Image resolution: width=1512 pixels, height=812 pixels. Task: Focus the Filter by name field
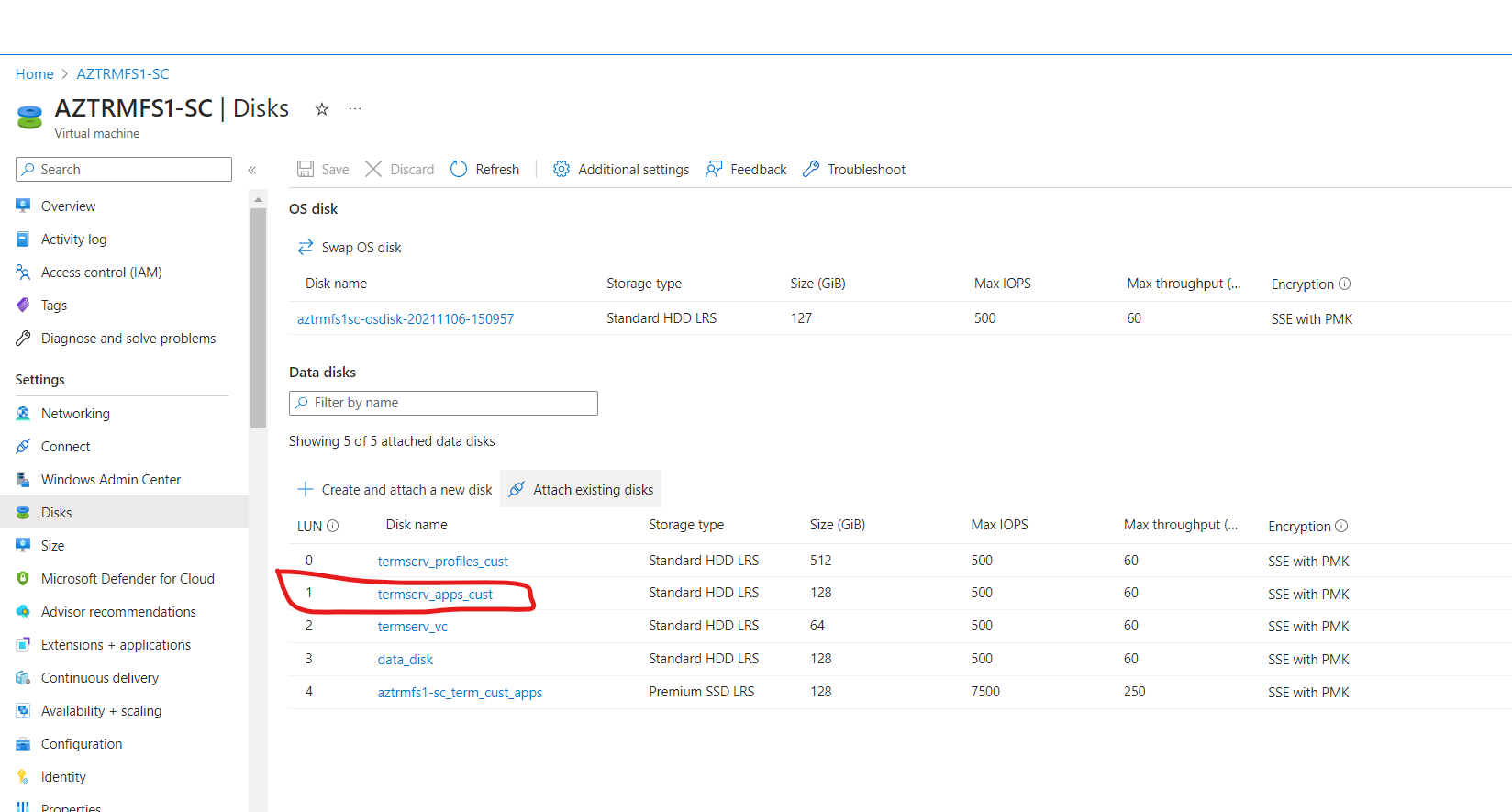tap(443, 403)
